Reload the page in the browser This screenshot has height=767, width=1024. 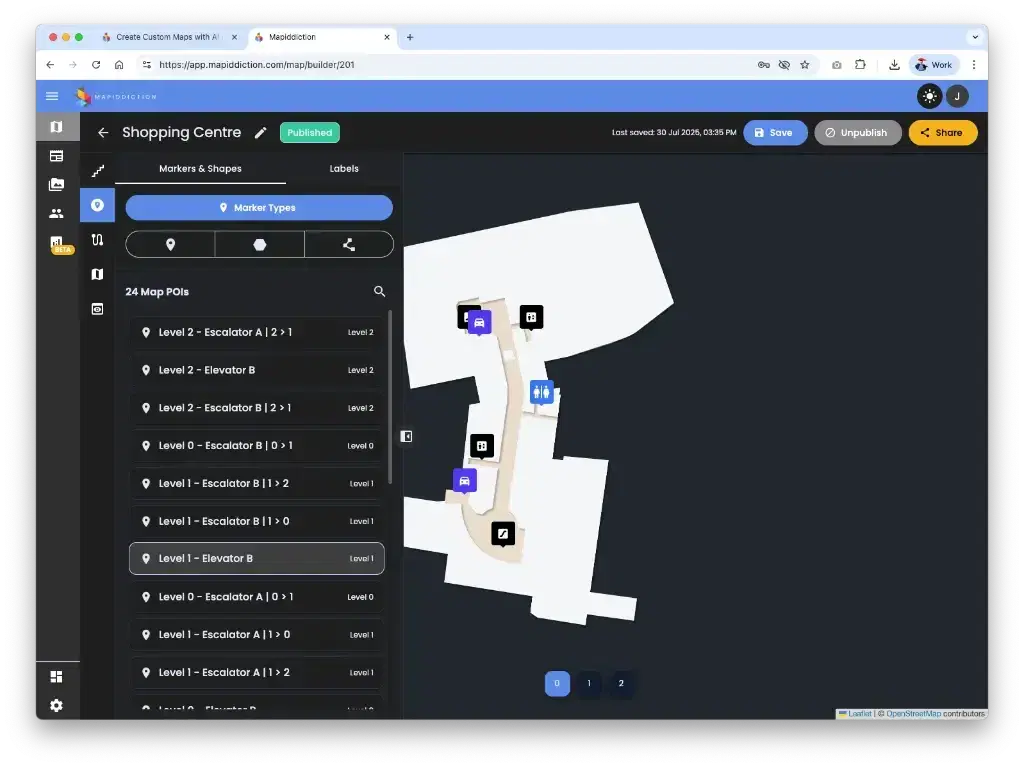tap(96, 65)
